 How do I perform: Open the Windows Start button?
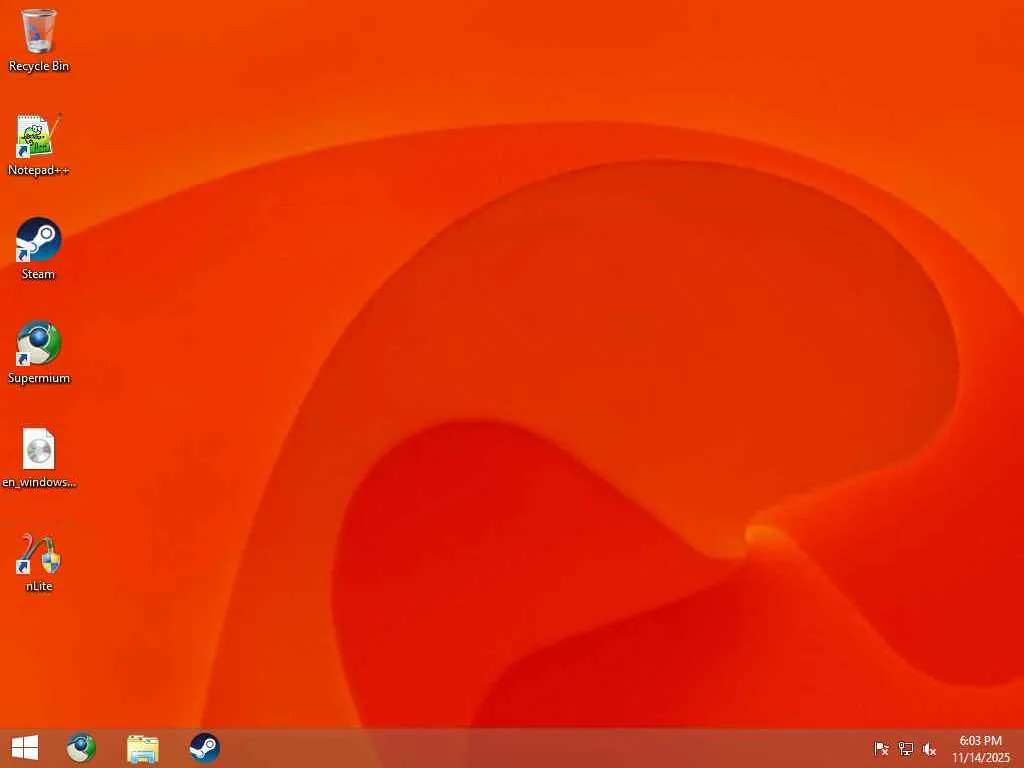pos(25,748)
